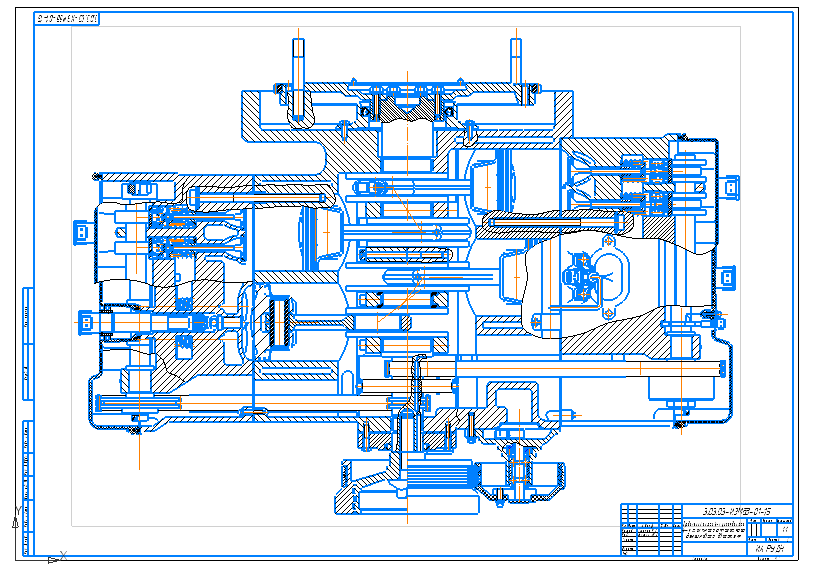Click the upper-left square connector on housing edge
This screenshot has width=814, height=571.
78,231
